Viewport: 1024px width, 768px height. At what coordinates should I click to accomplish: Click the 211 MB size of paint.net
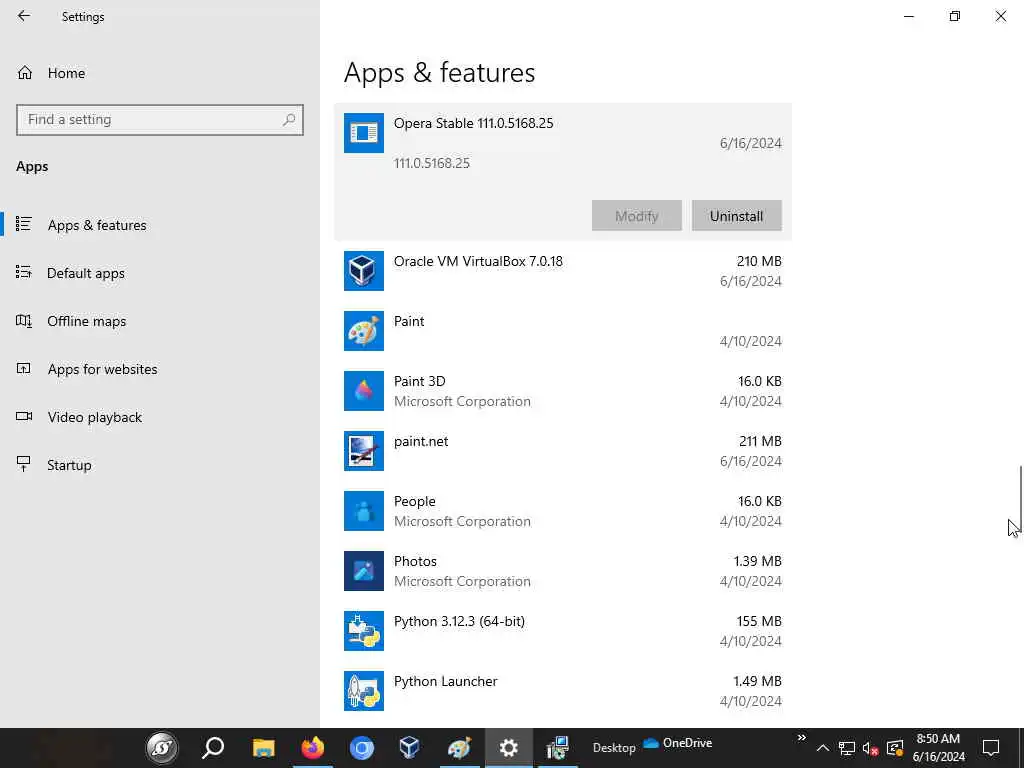point(760,441)
